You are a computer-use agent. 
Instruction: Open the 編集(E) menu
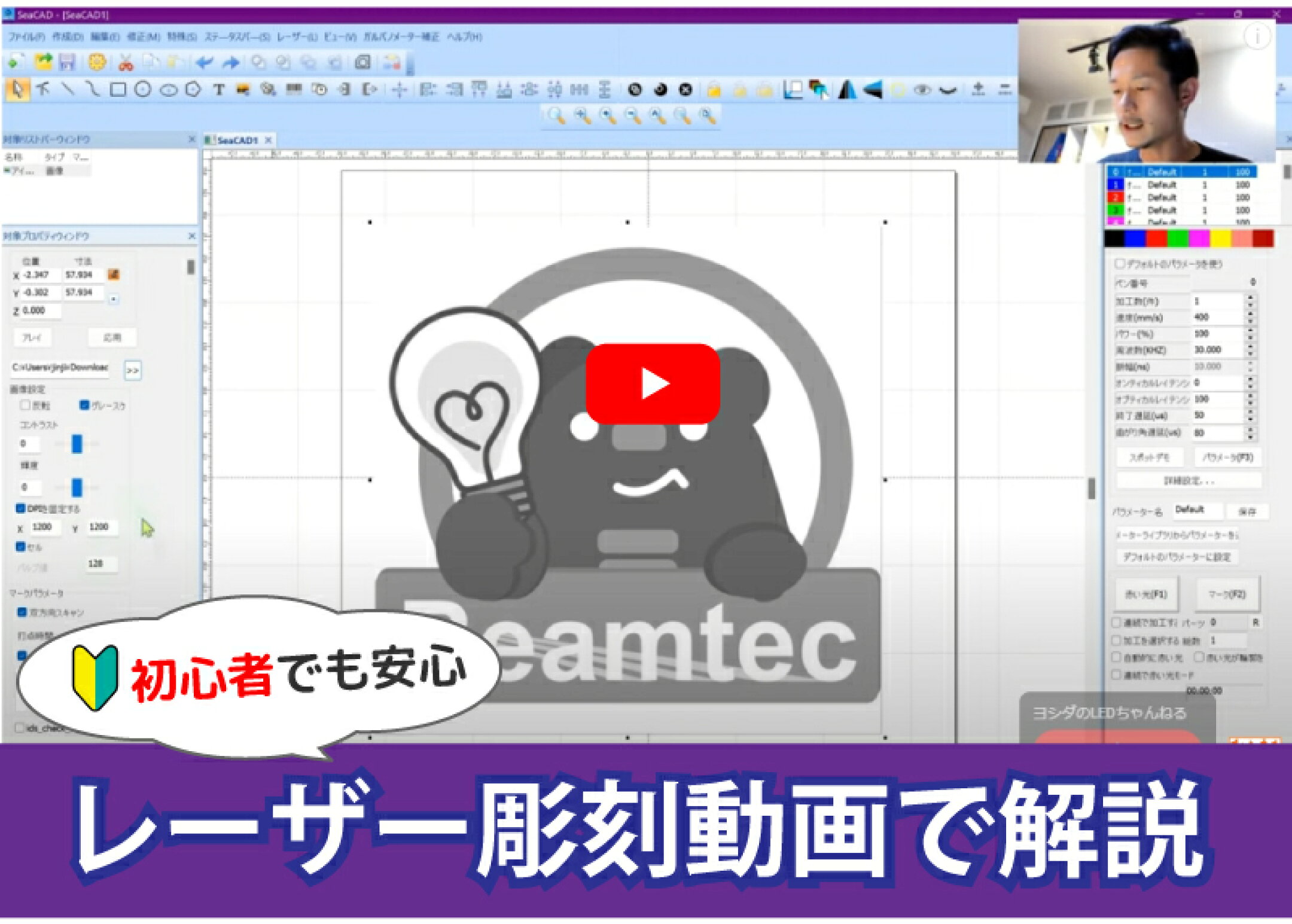[x=105, y=37]
